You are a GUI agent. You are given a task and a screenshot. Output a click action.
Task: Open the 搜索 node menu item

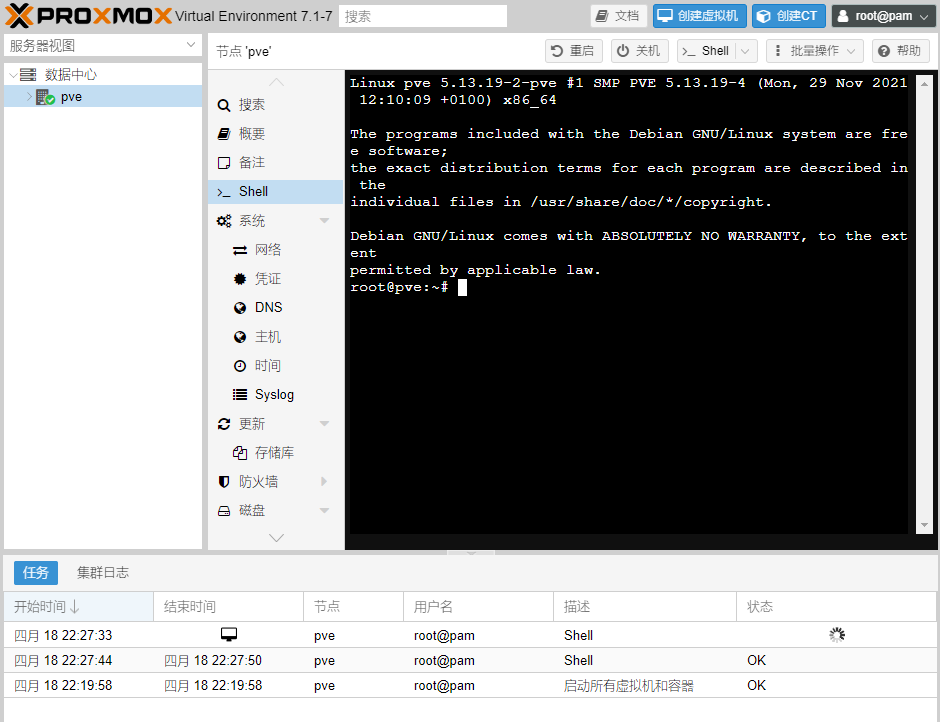275,105
